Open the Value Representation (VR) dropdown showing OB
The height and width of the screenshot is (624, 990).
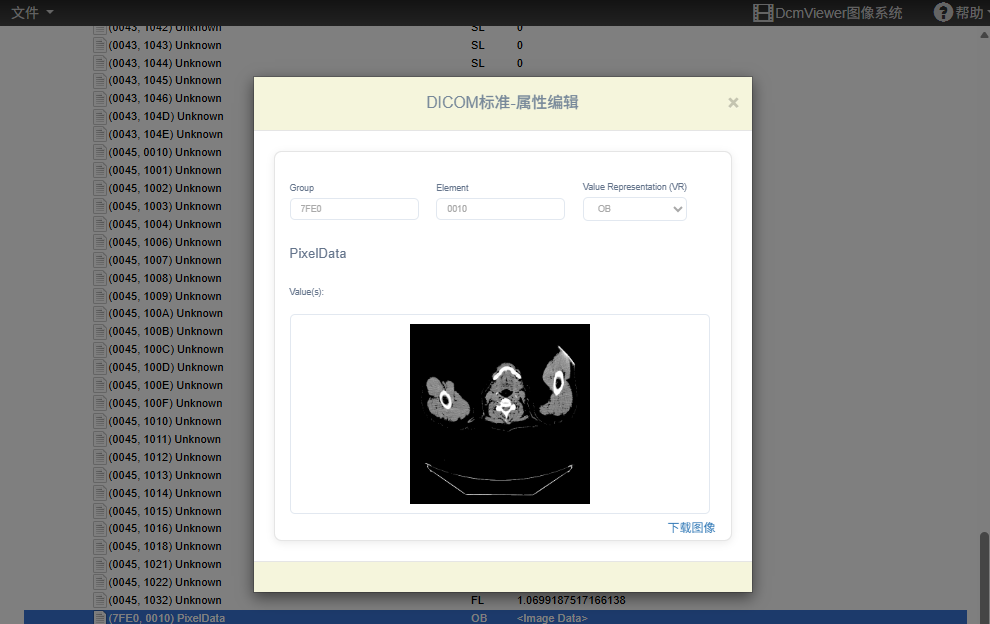pyautogui.click(x=635, y=209)
